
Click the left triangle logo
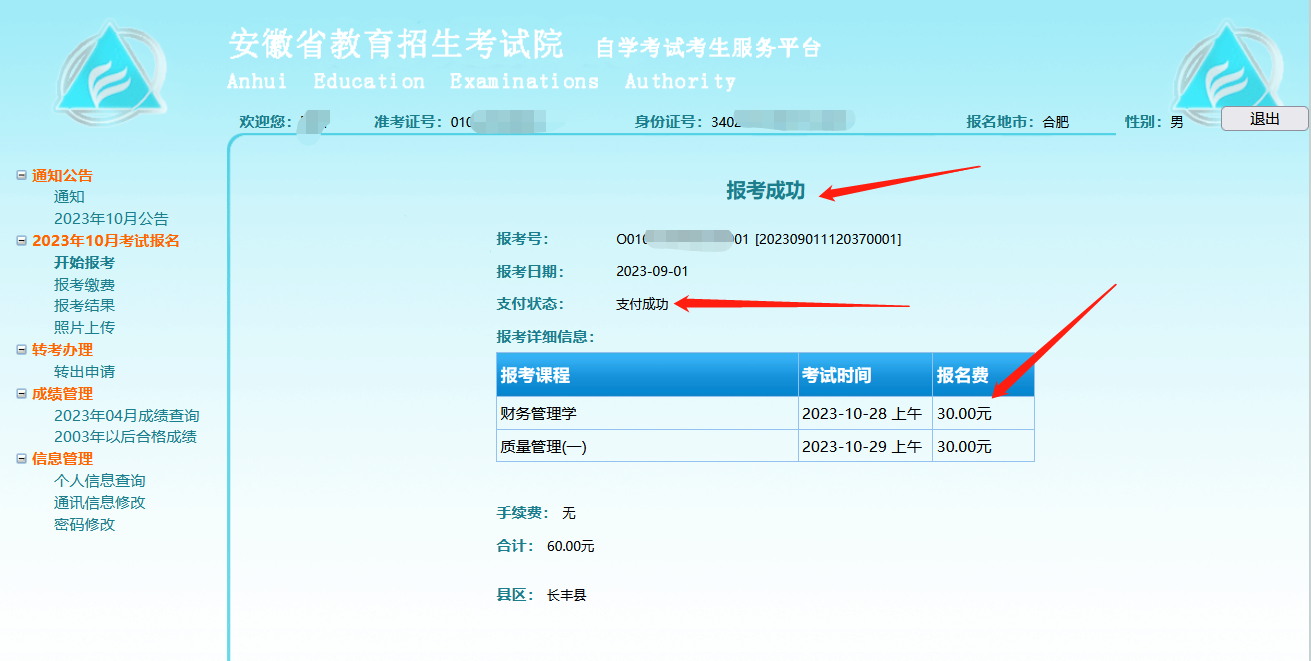point(110,74)
